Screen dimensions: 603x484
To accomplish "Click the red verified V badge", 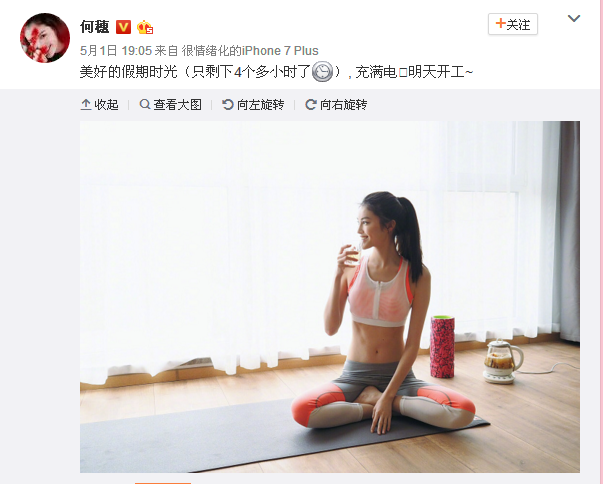I will point(123,27).
